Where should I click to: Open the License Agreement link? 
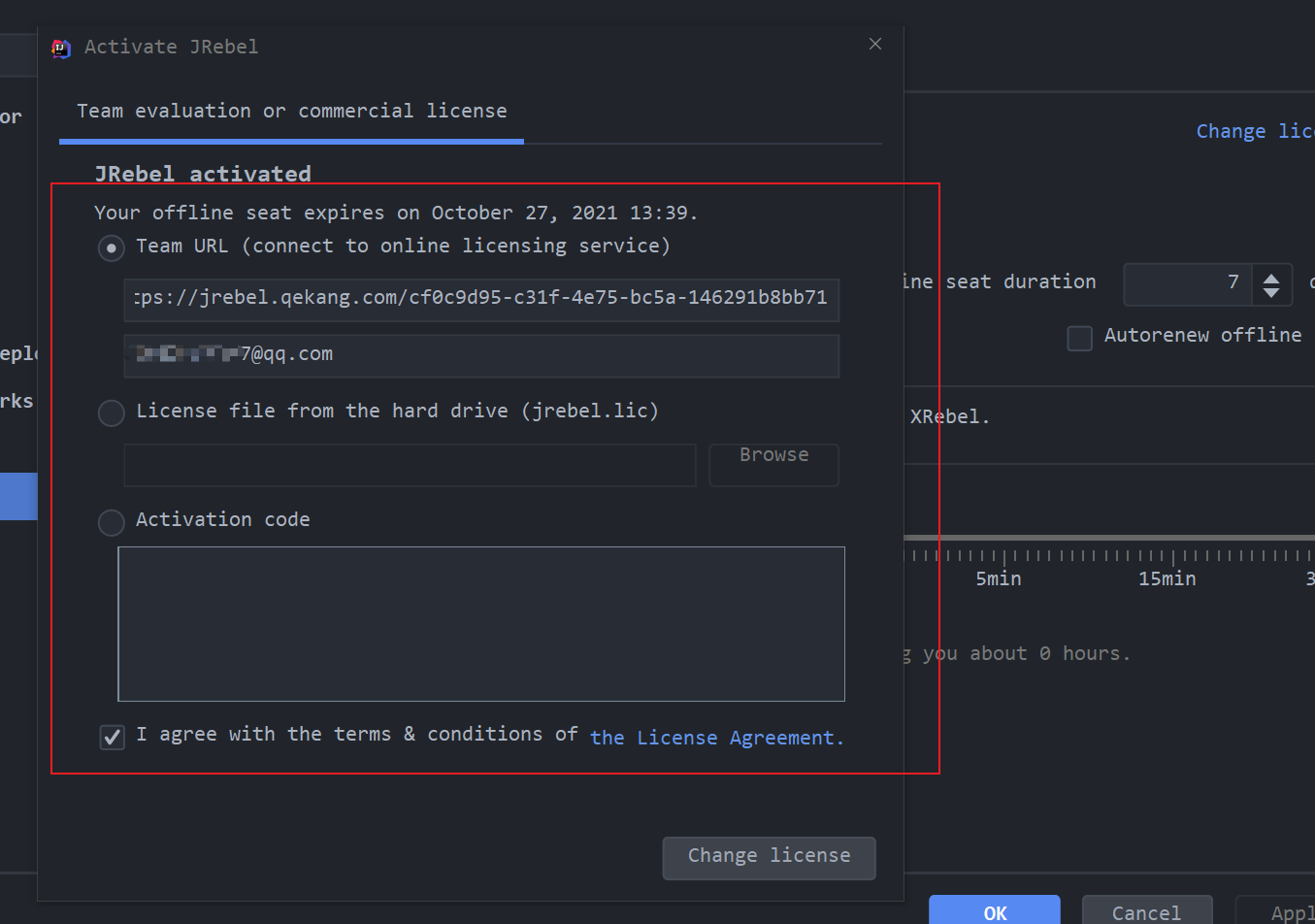(x=717, y=738)
